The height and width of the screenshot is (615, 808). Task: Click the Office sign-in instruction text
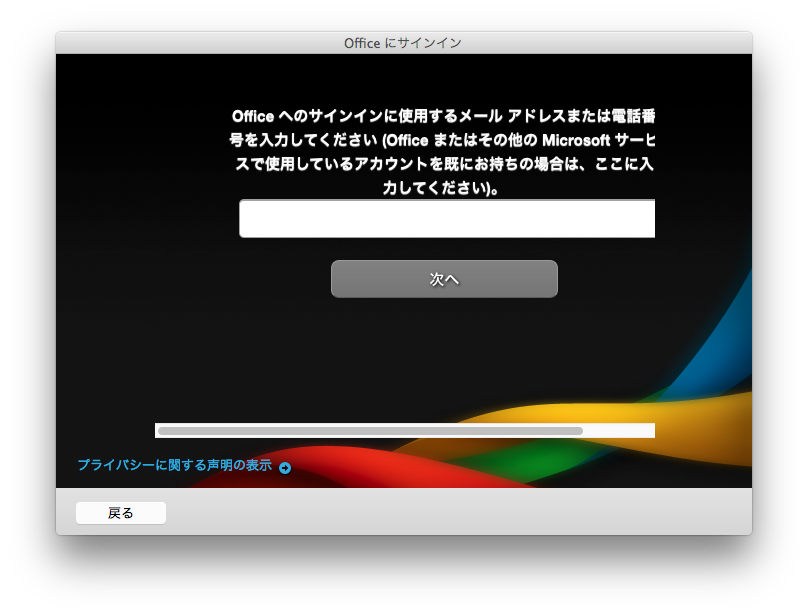(442, 152)
